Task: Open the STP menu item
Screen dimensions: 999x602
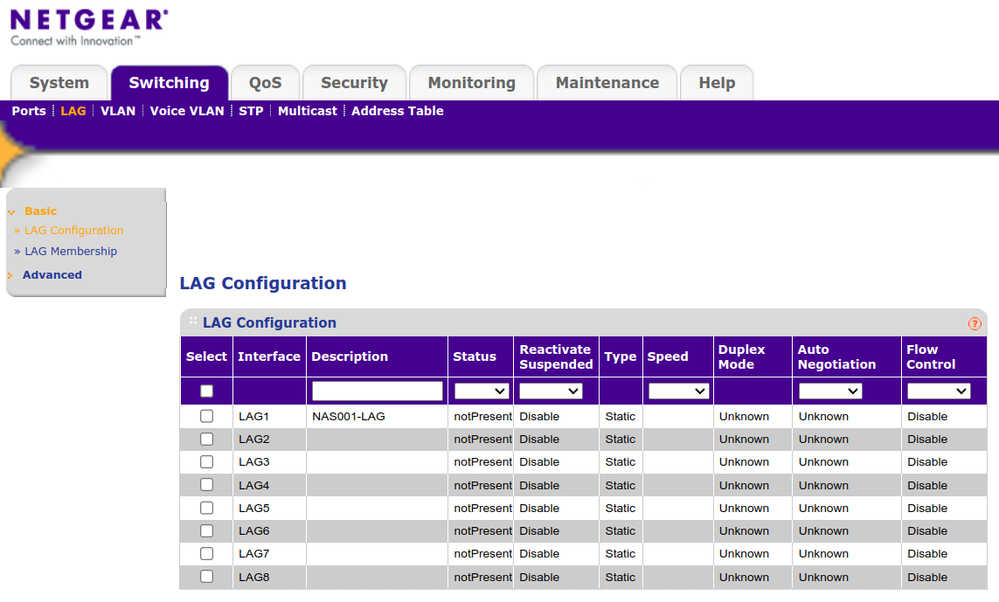Action: pos(250,111)
